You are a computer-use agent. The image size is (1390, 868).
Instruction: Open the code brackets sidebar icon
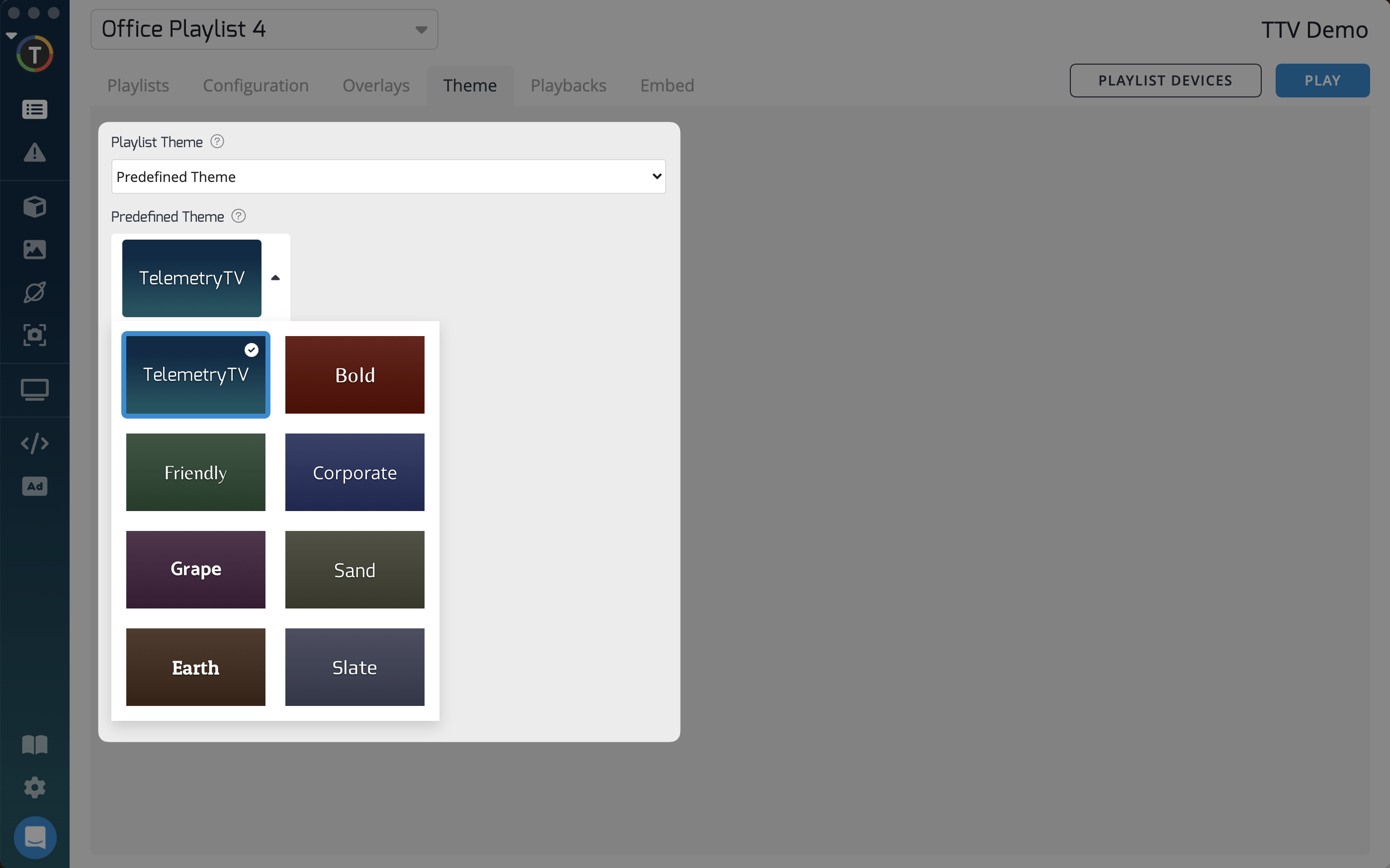pyautogui.click(x=34, y=443)
